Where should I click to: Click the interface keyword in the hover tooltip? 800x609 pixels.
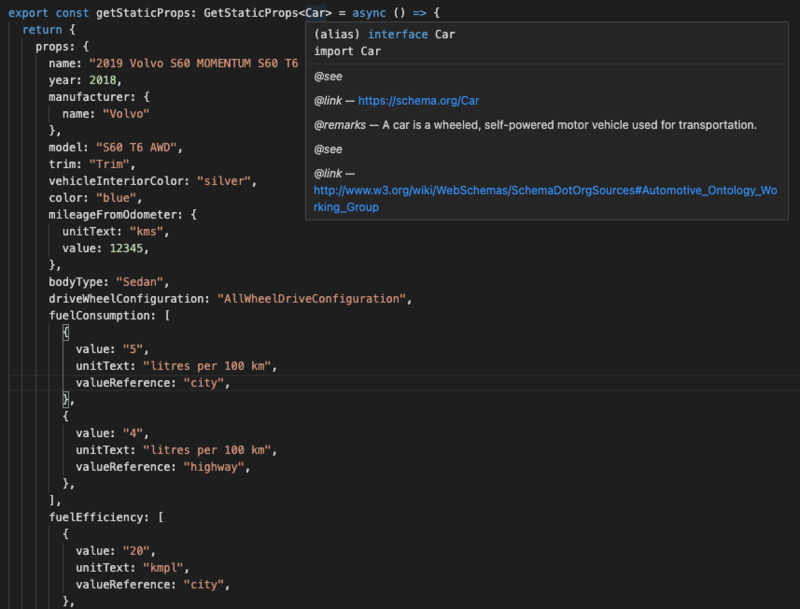point(398,34)
